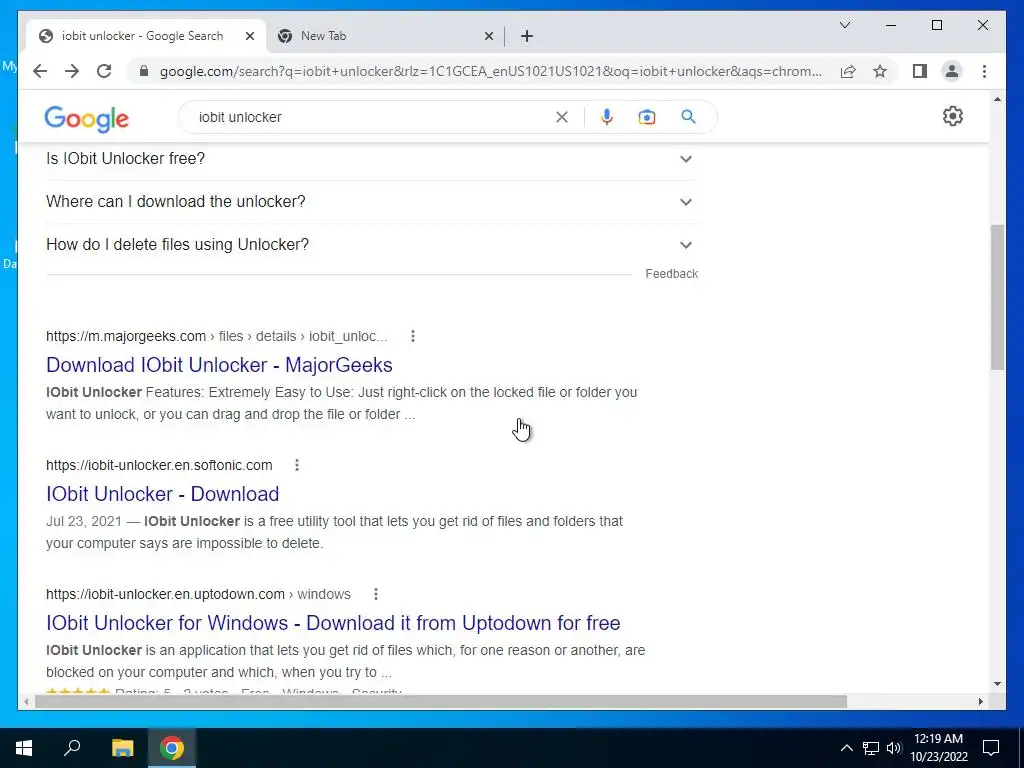Focus the Google search input field
Screen dimensions: 1024x768
(372, 117)
